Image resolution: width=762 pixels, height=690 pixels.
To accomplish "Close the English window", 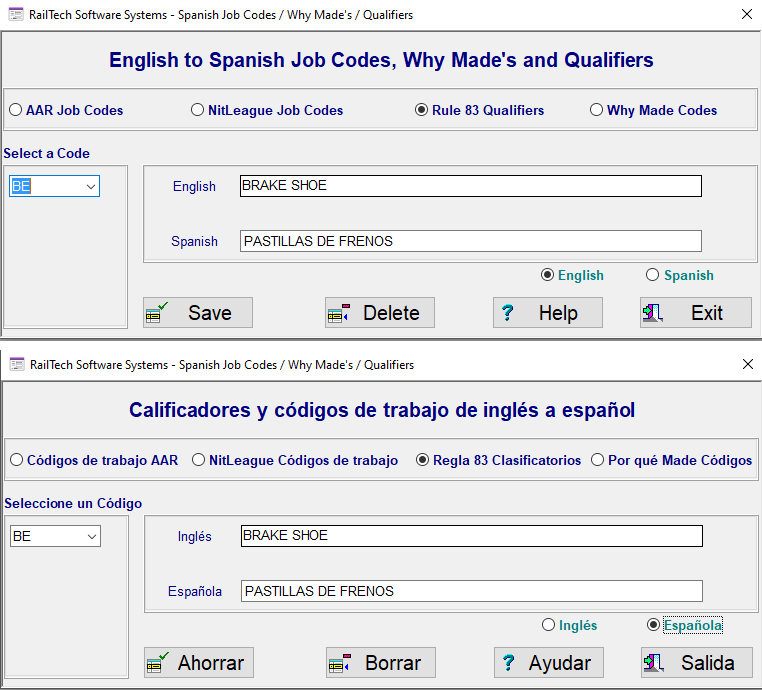I will [x=747, y=14].
